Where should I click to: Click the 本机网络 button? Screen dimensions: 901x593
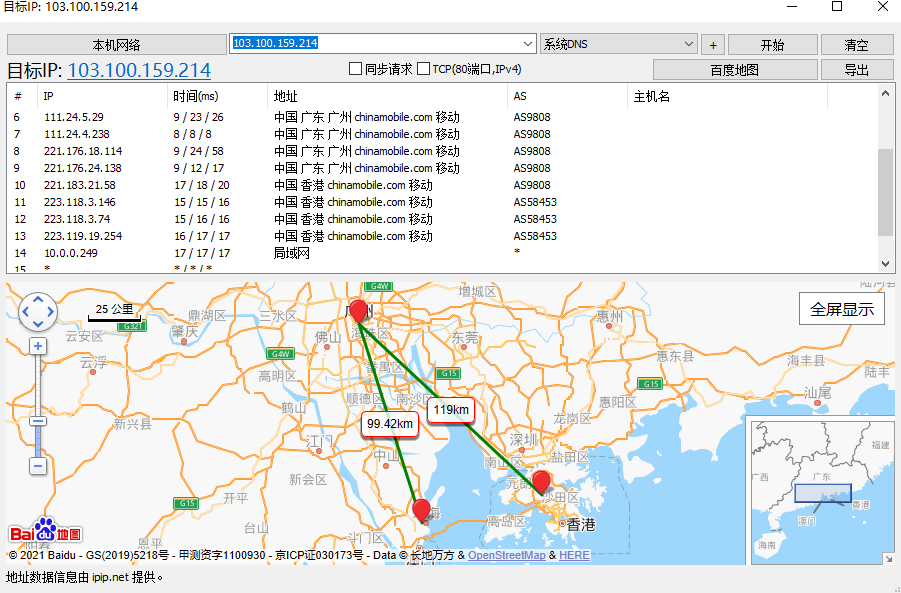click(117, 45)
